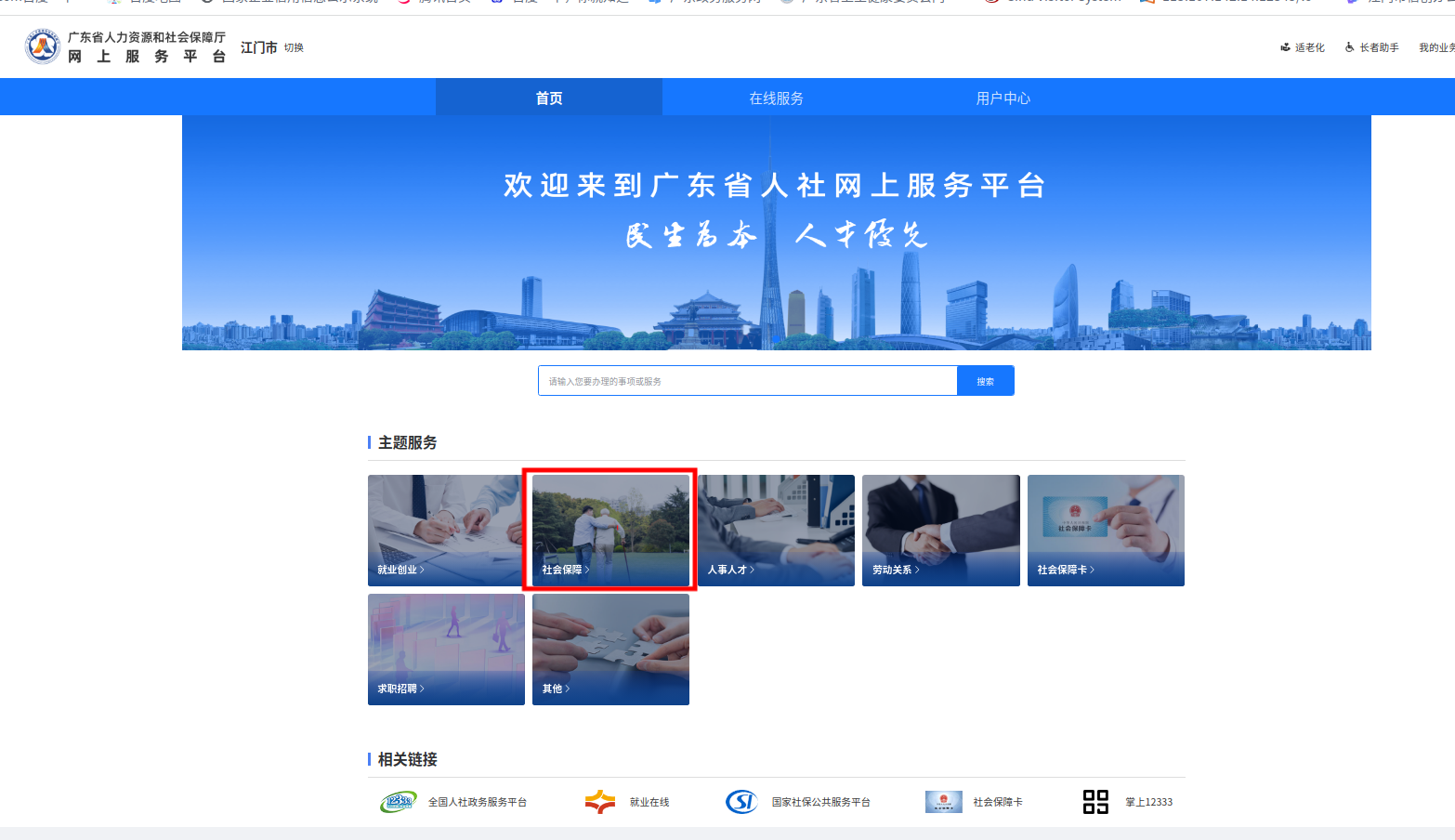This screenshot has height=840, width=1455.
Task: Open the 就业在线 link icon
Action: pos(600,802)
